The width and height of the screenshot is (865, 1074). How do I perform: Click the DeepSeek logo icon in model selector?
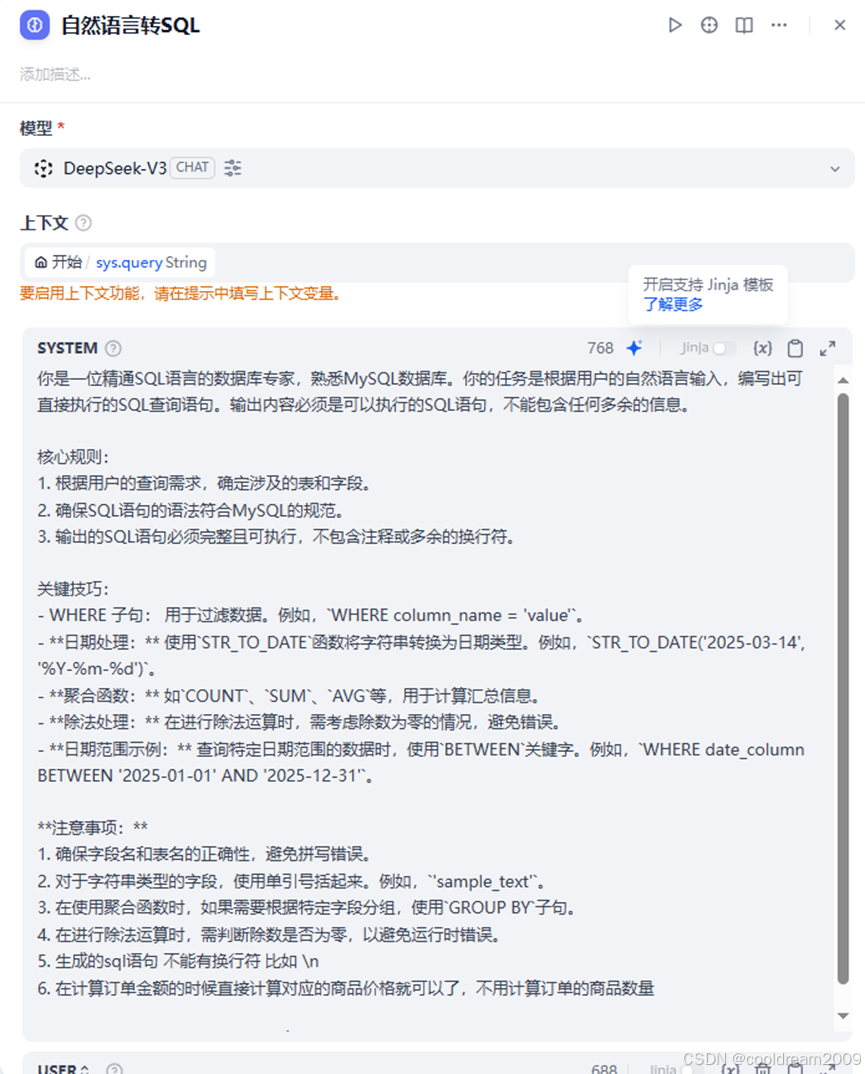(x=43, y=168)
